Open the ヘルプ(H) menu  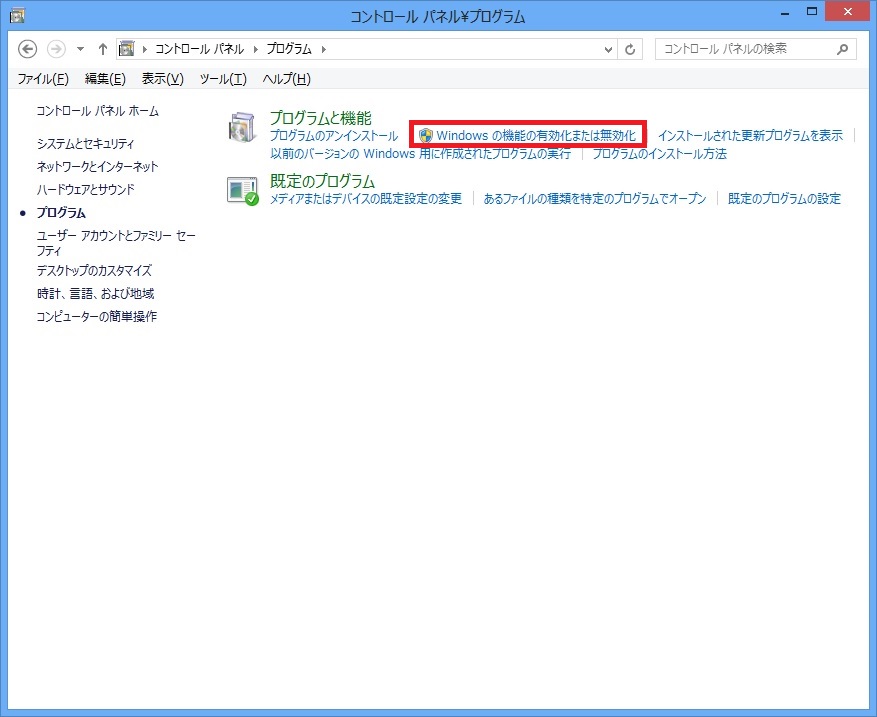[286, 79]
